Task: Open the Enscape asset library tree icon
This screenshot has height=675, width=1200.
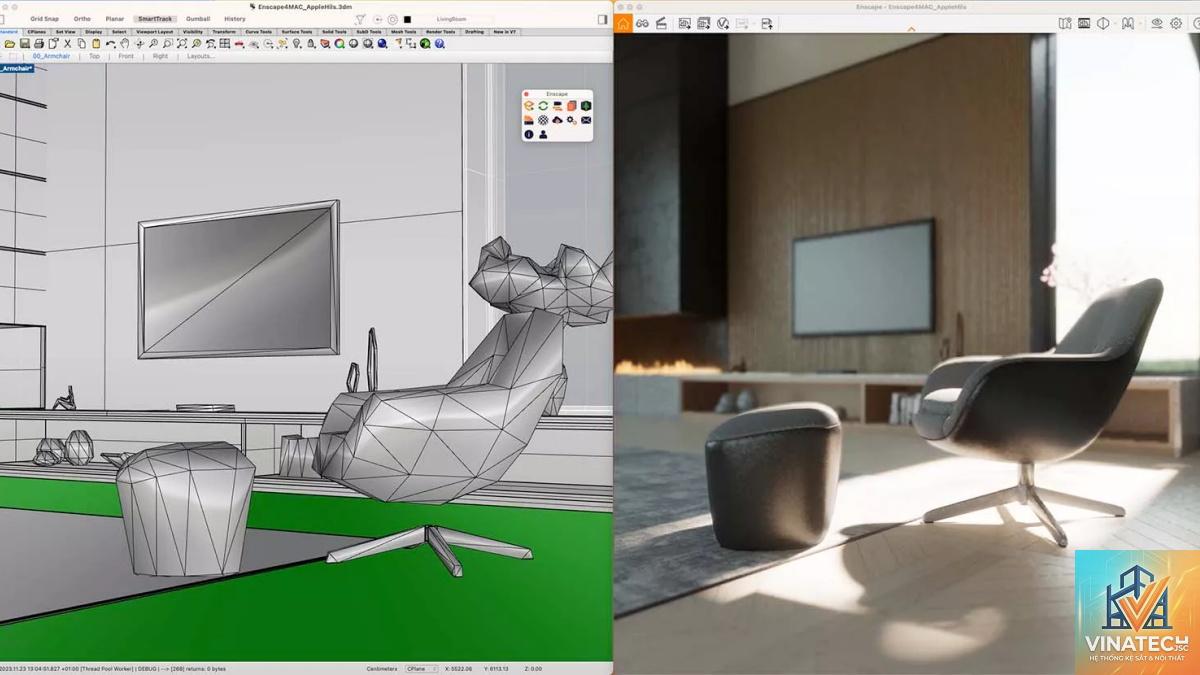Action: click(x=586, y=105)
